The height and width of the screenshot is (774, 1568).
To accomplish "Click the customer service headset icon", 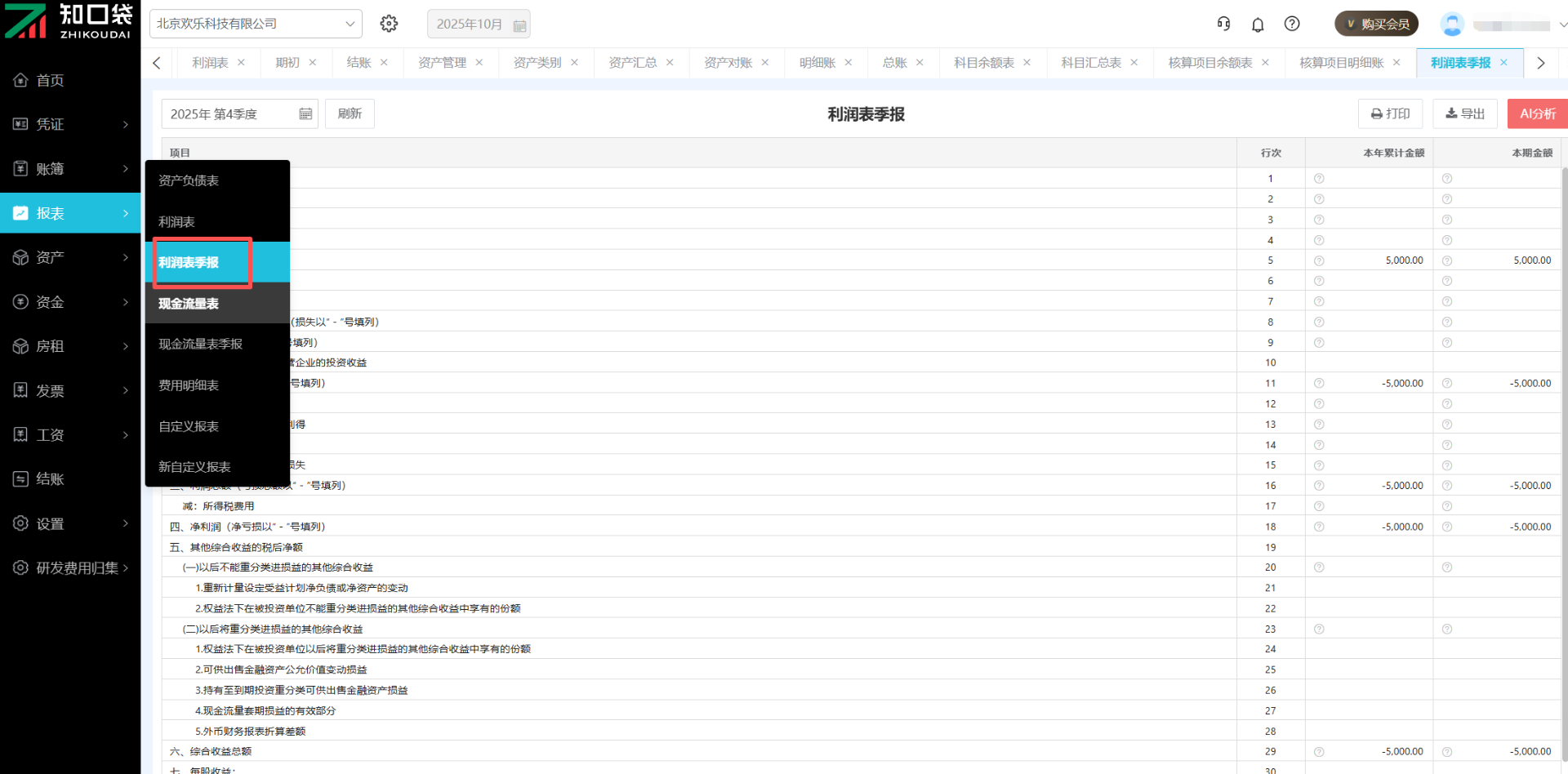I will [x=1223, y=24].
